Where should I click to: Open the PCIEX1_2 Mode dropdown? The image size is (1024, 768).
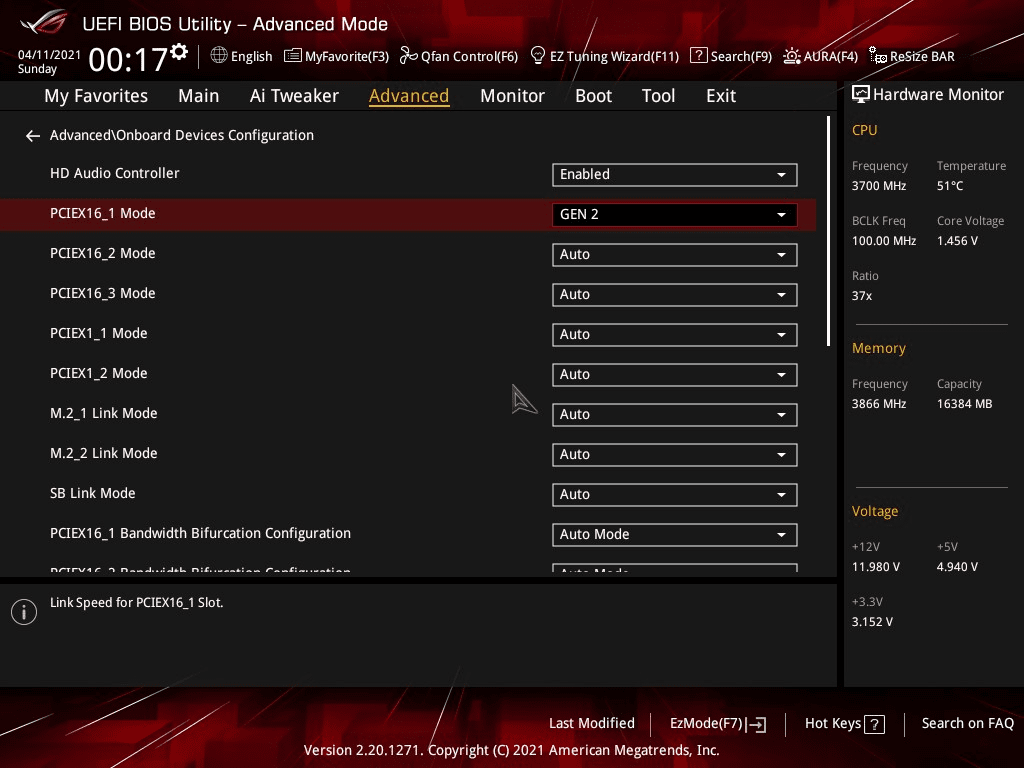675,375
